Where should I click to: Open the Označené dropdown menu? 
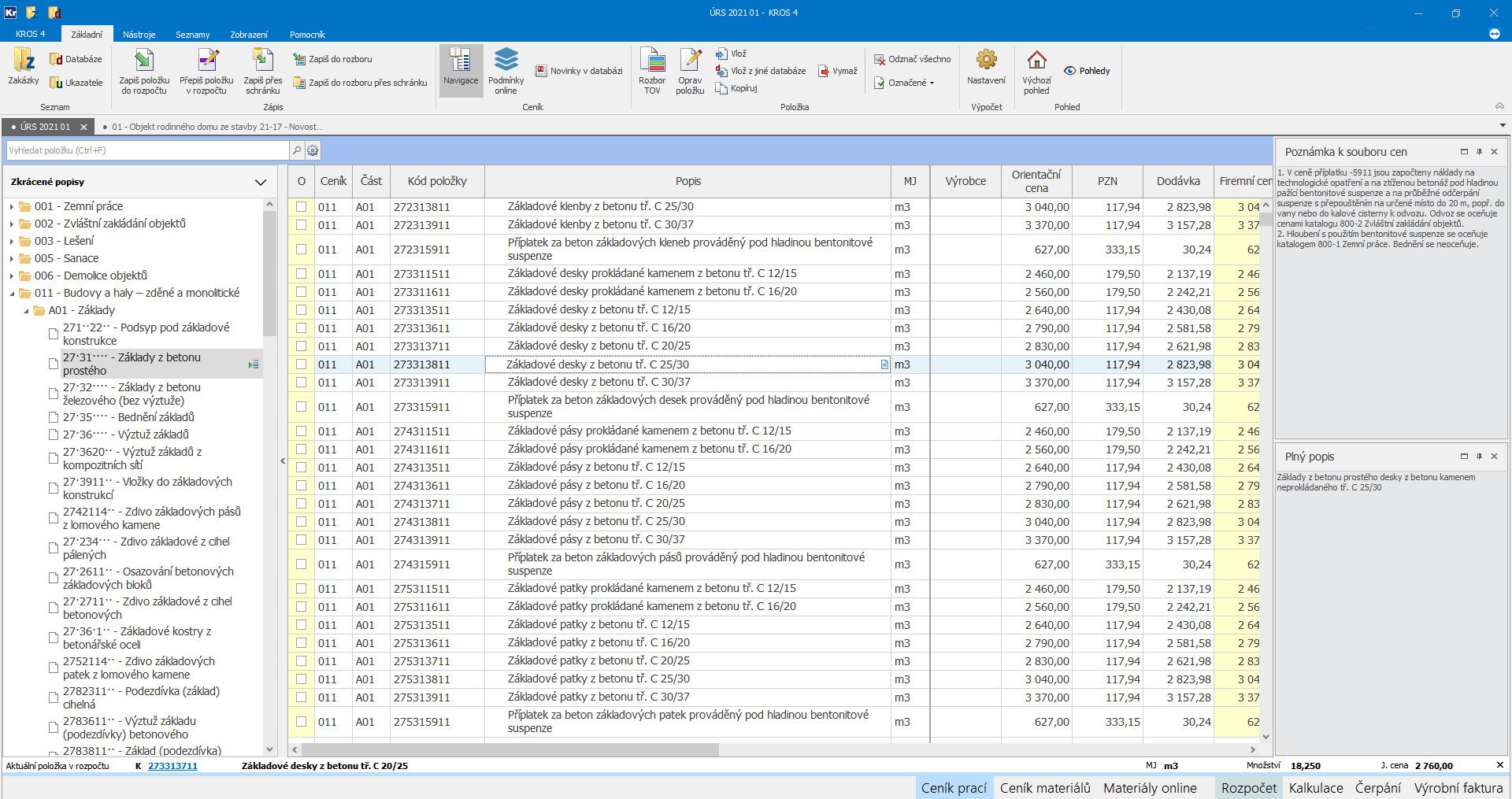[x=911, y=83]
